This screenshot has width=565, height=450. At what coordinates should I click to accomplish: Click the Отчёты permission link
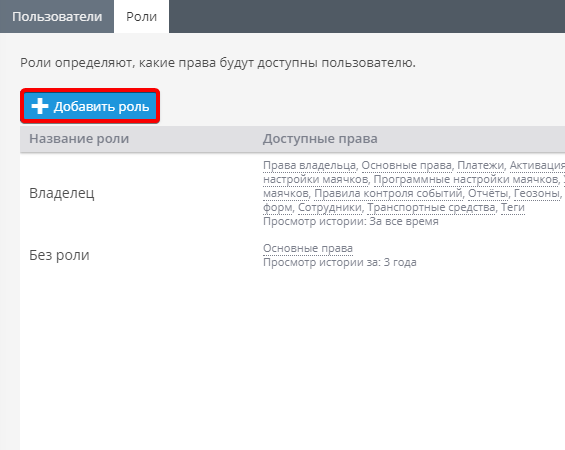pyautogui.click(x=488, y=193)
